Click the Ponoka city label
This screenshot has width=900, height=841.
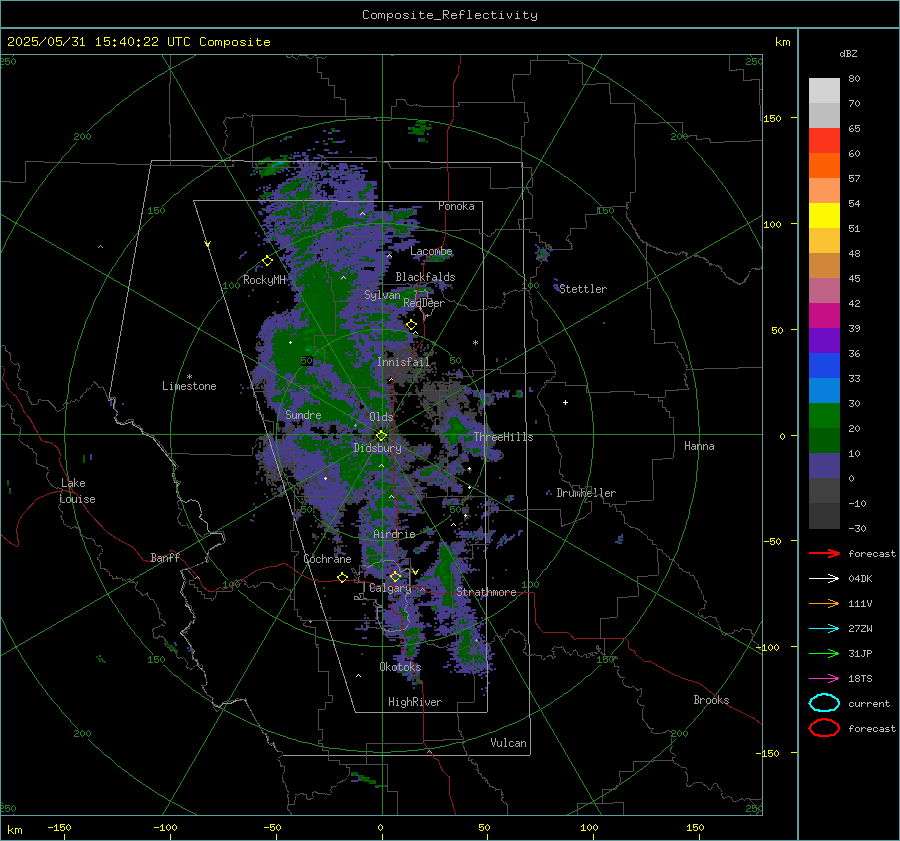click(456, 206)
